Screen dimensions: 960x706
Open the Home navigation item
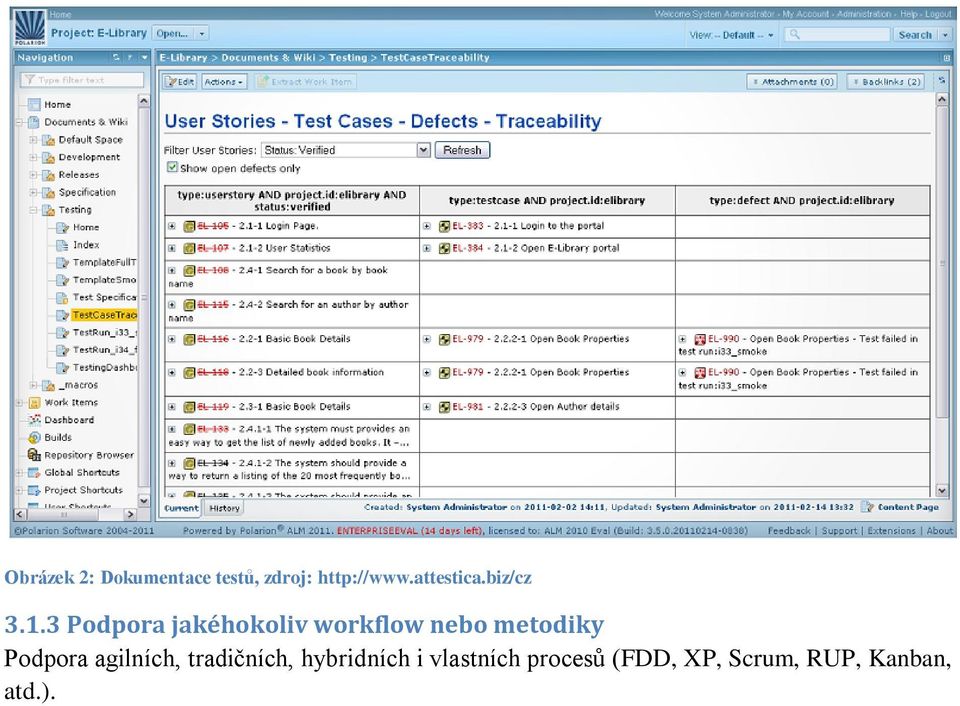pos(57,105)
